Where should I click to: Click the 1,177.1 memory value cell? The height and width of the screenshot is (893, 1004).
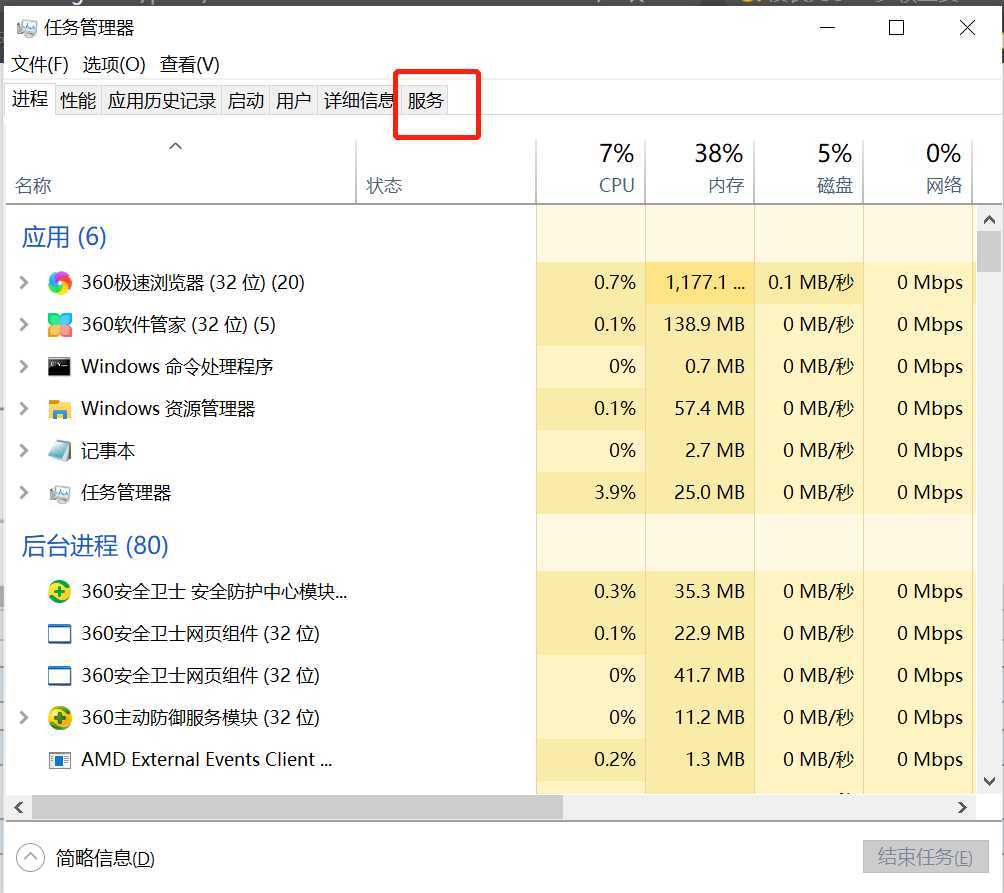[700, 282]
